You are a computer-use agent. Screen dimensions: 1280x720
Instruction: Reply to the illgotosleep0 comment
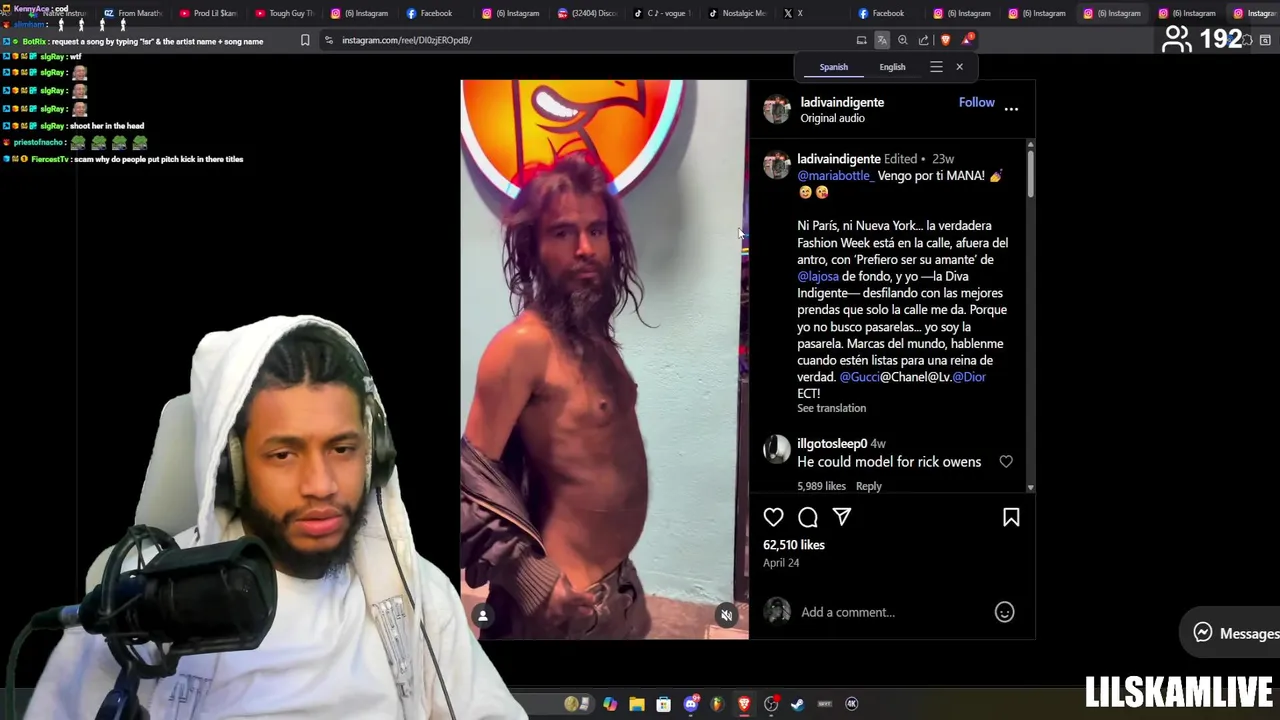click(868, 486)
